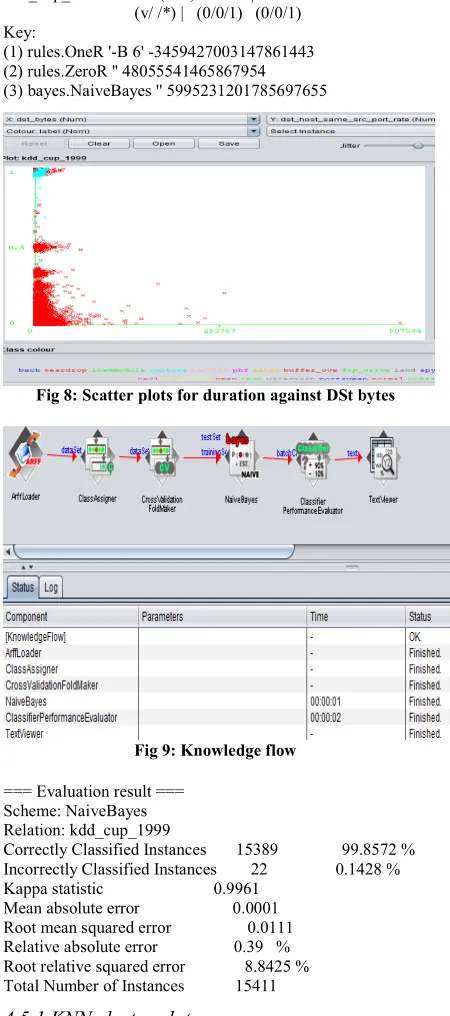The height and width of the screenshot is (1016, 450).
Task: Select the NaiveBayes row in status table
Action: 226,700
